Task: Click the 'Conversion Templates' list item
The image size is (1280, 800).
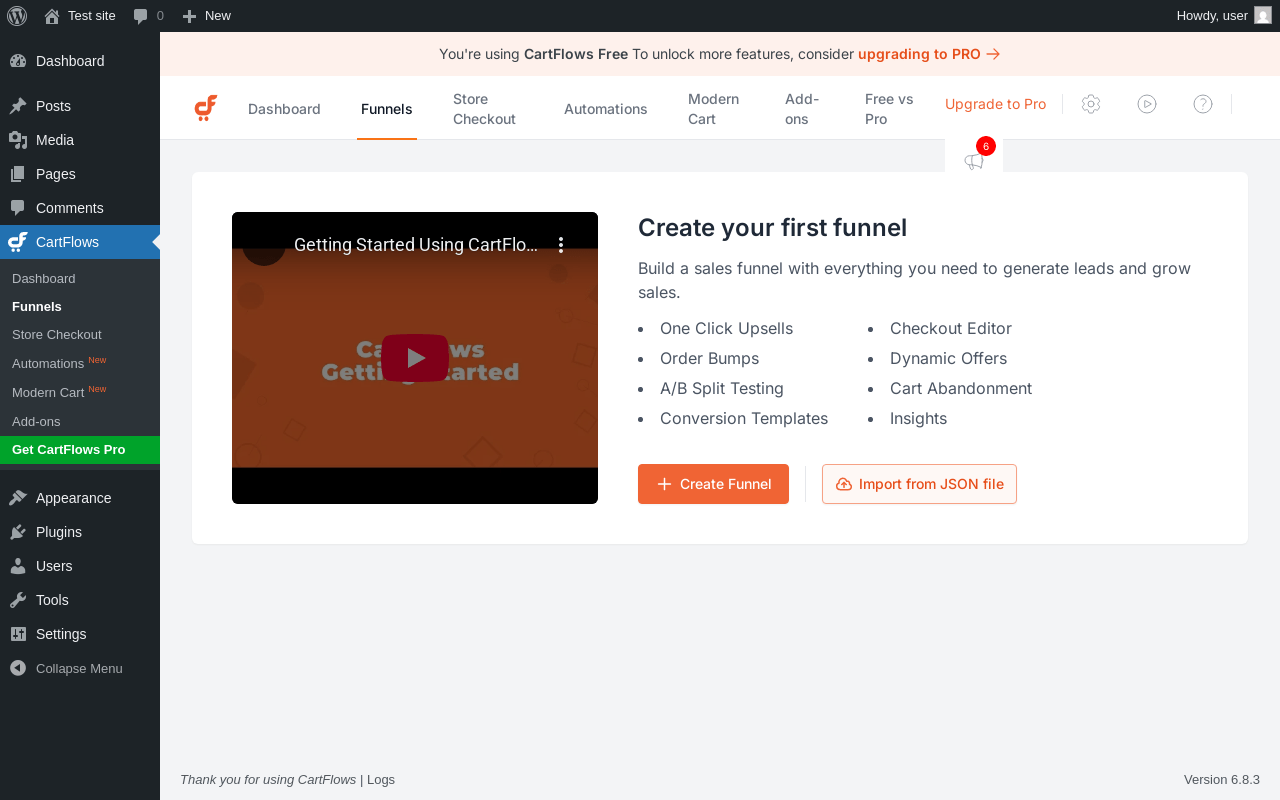Action: tap(744, 419)
